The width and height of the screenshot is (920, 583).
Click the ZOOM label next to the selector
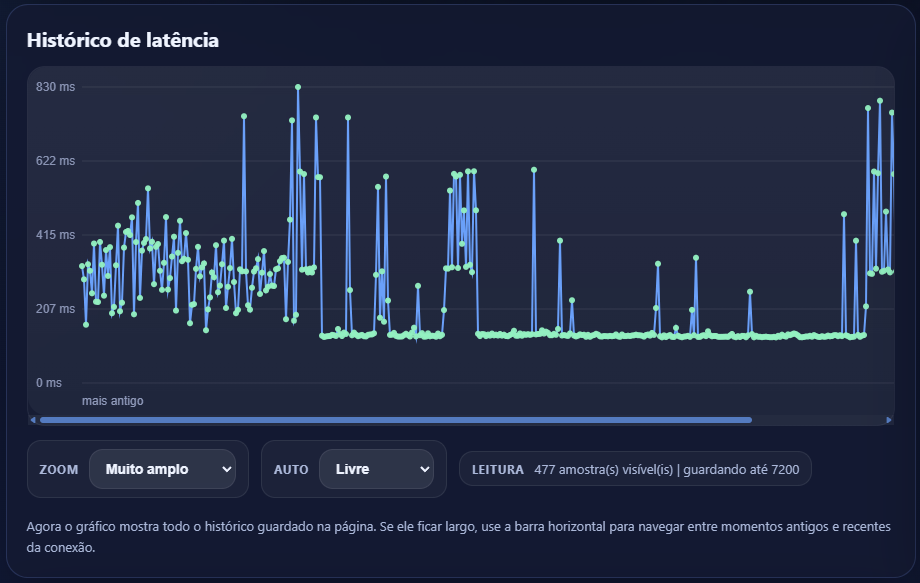57,469
